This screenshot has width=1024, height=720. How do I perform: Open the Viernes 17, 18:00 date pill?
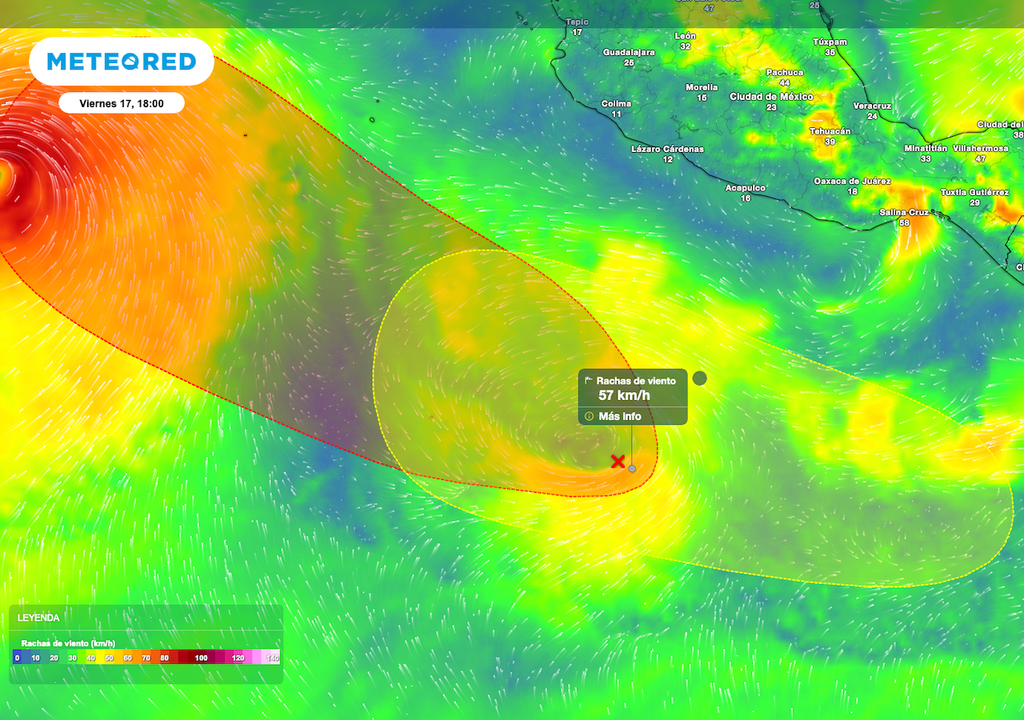[121, 103]
